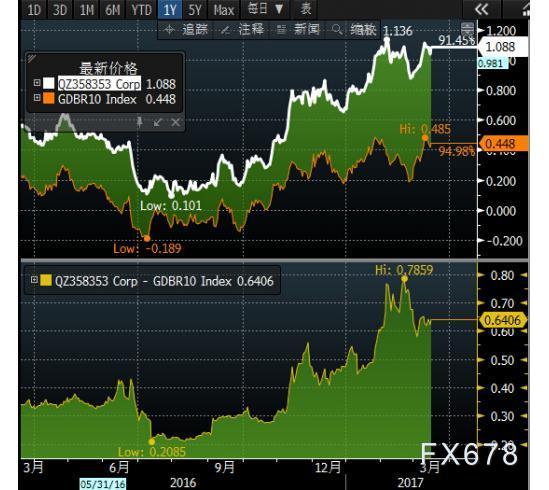
Task: Click the Low: -0.189 orange marker point
Action: [x=147, y=239]
